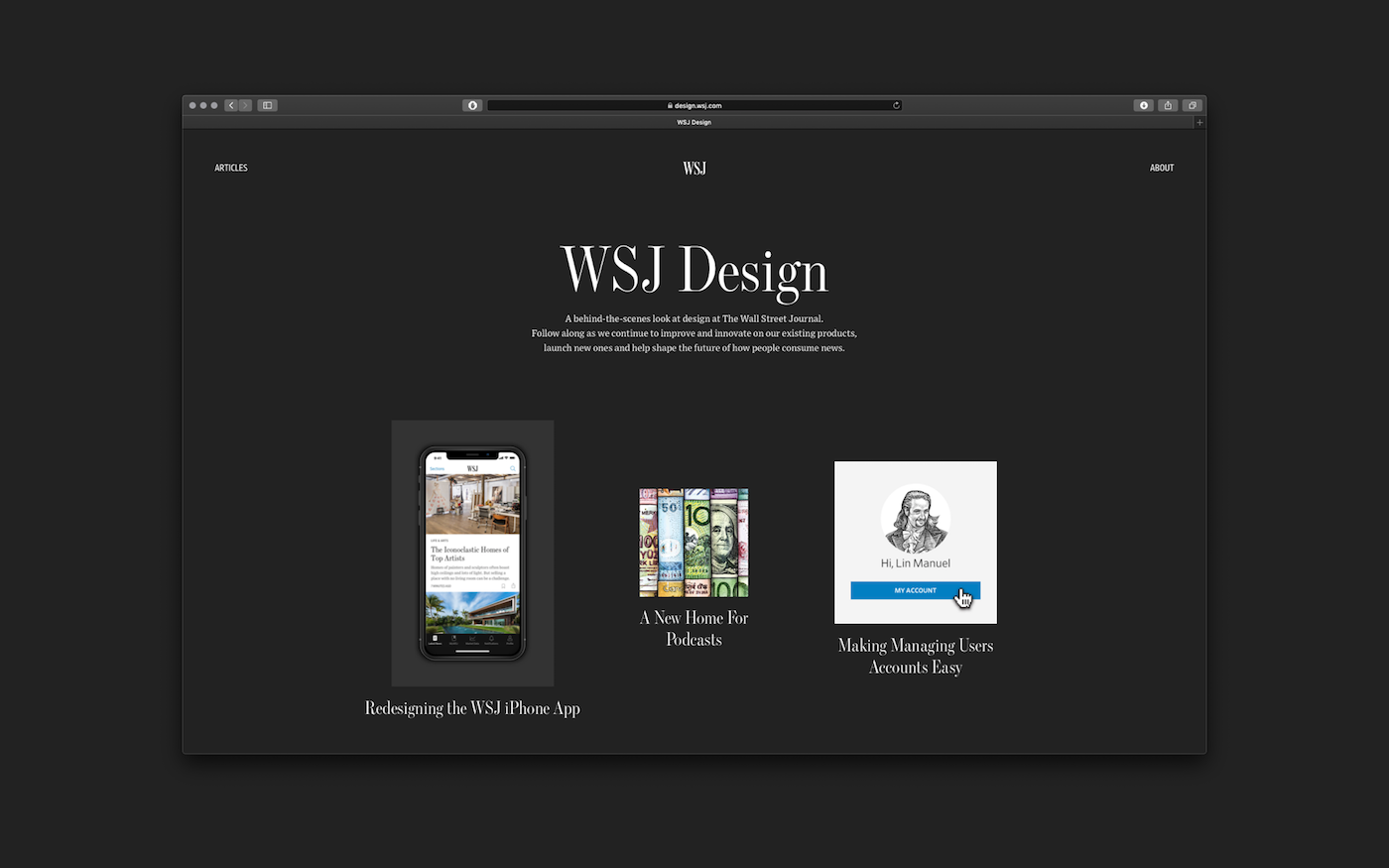Screen dimensions: 1389x868
Task: Click the address bar showing design.wsj.com
Action: coord(694,105)
